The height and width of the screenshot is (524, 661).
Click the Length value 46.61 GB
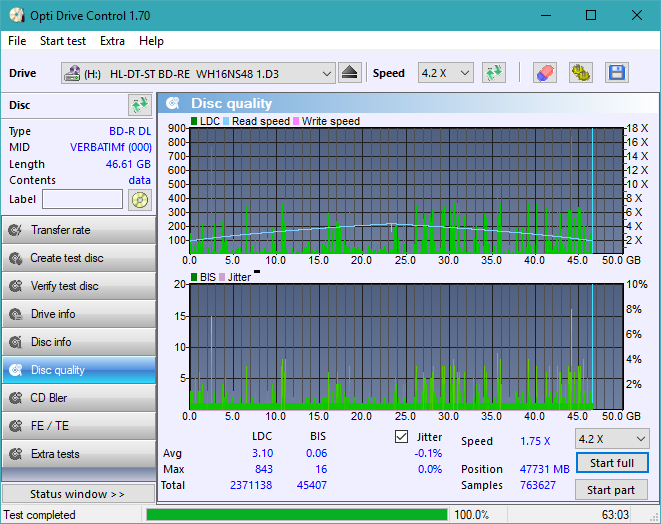tap(128, 164)
